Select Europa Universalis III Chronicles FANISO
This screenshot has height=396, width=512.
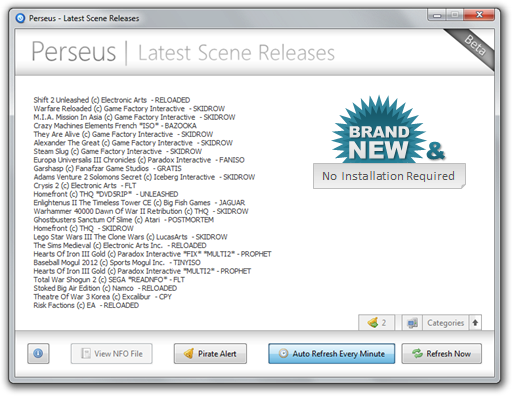139,160
